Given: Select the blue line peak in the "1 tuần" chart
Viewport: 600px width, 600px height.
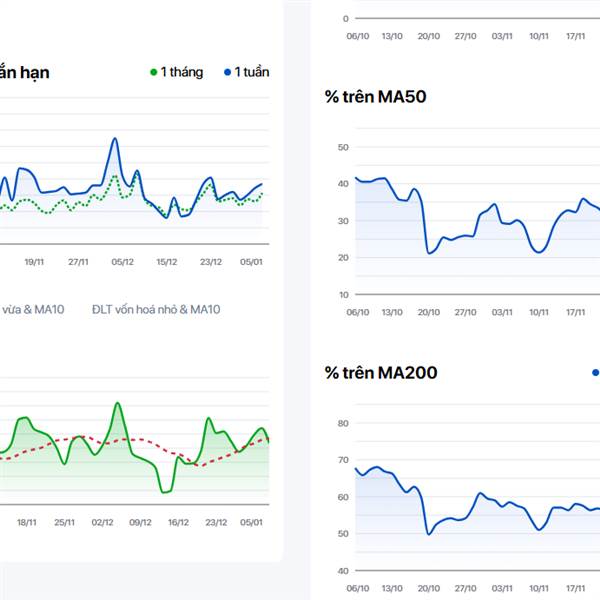Looking at the screenshot, I should pos(115,139).
